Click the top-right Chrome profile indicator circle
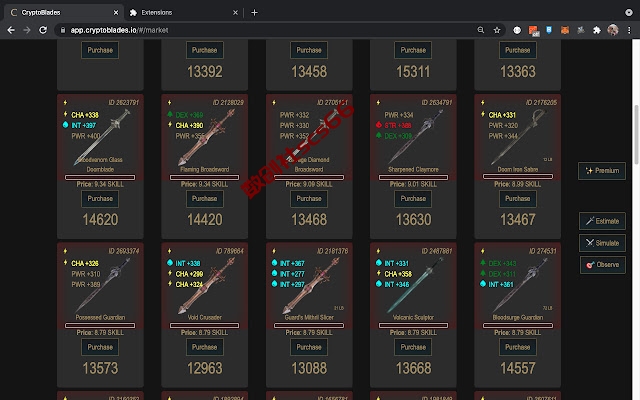The width and height of the screenshot is (640, 400). click(x=629, y=13)
